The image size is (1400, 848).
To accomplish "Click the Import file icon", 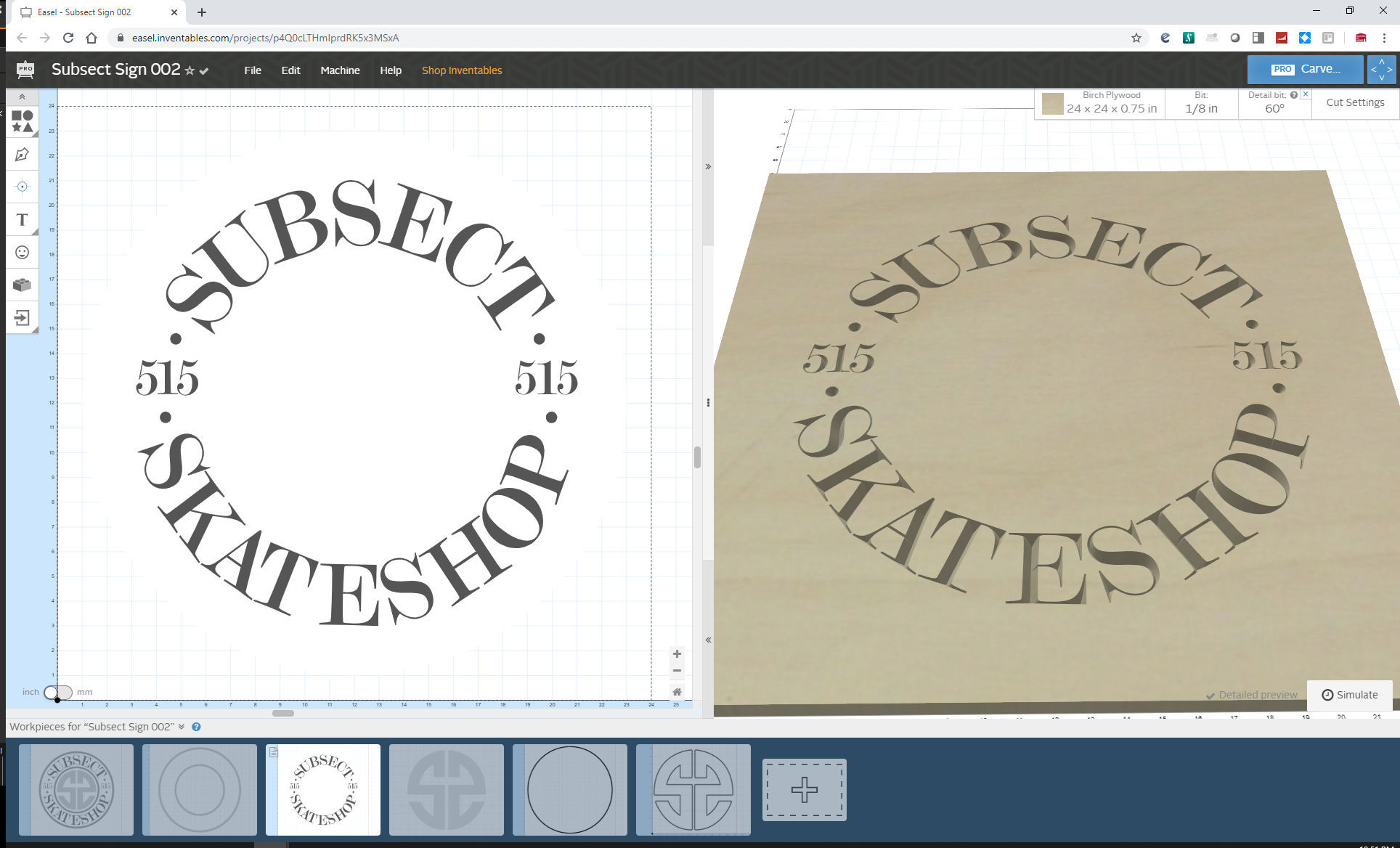I will tap(23, 317).
